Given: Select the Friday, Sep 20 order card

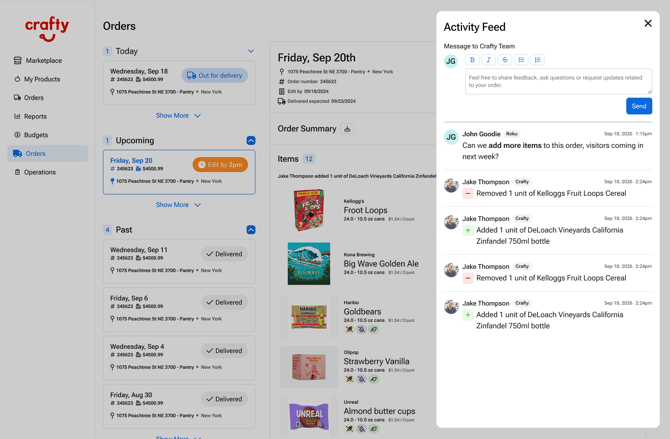Looking at the screenshot, I should [179, 172].
